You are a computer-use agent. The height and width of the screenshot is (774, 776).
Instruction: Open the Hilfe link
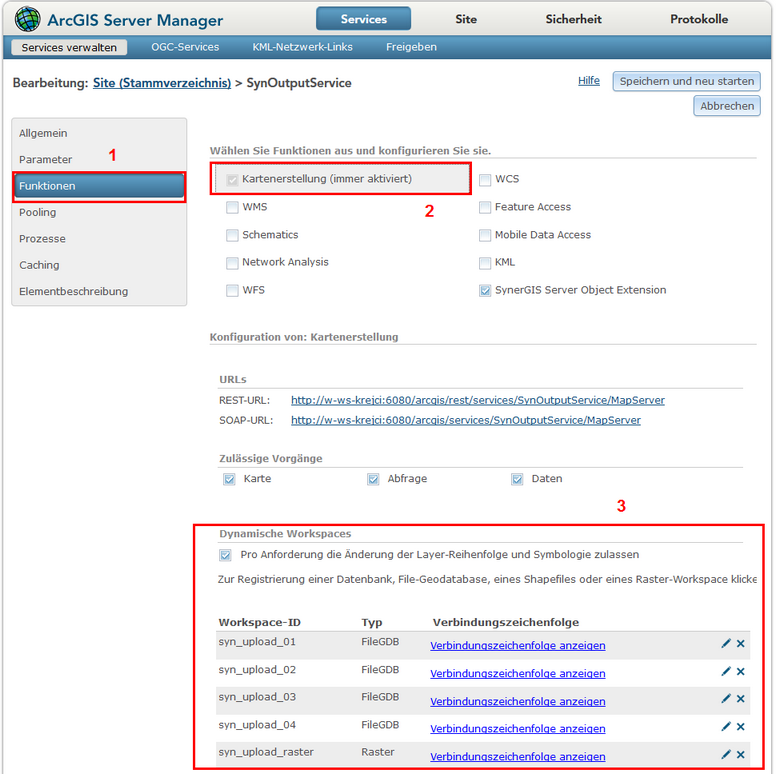[x=588, y=81]
